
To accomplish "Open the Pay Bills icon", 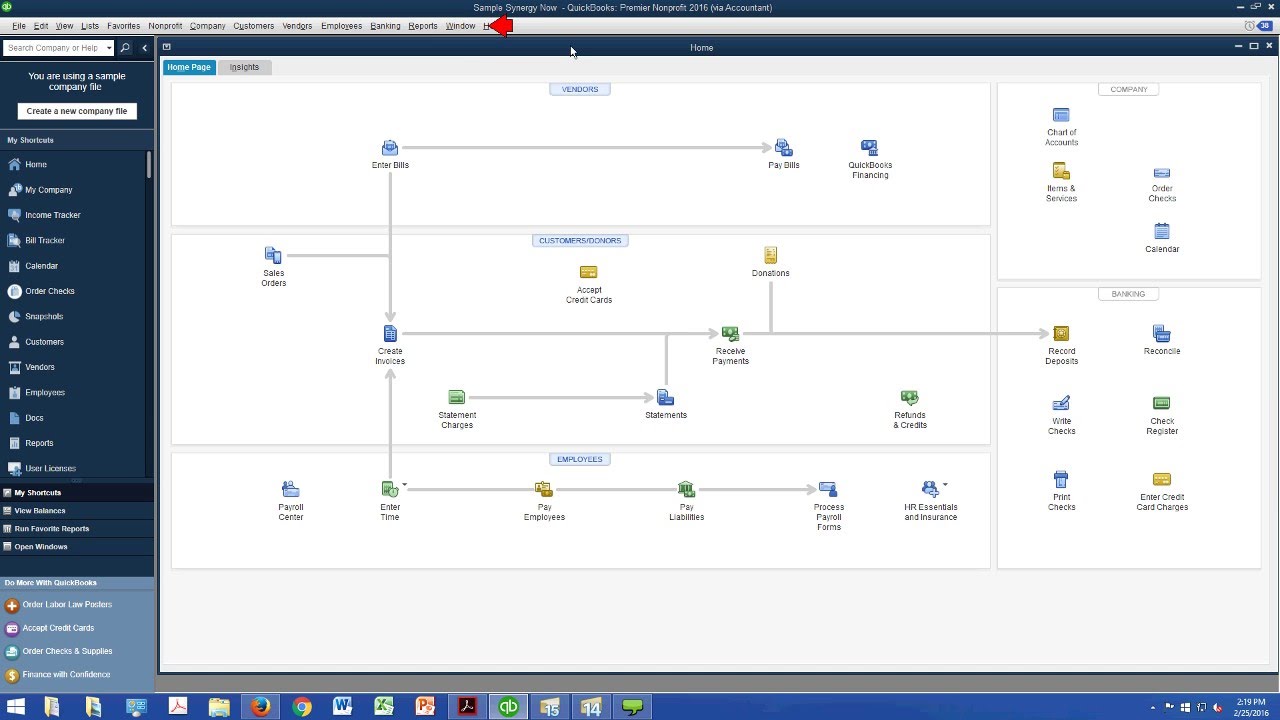I will click(x=784, y=148).
